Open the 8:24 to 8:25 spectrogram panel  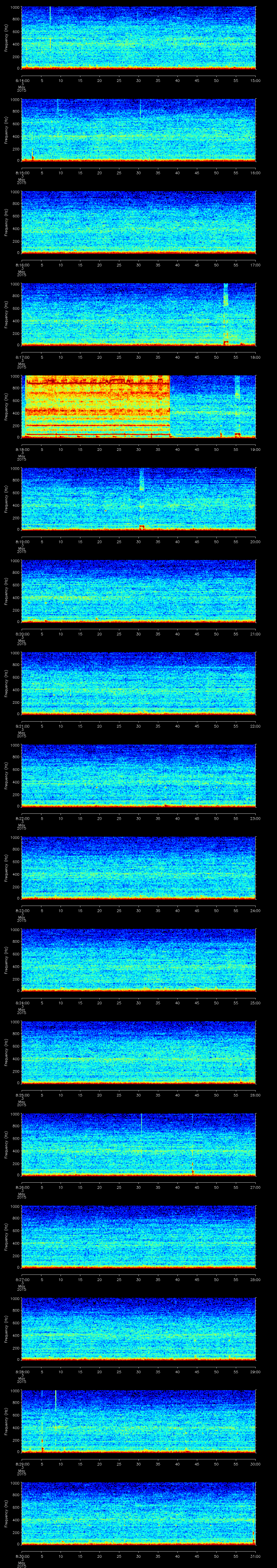(138, 959)
